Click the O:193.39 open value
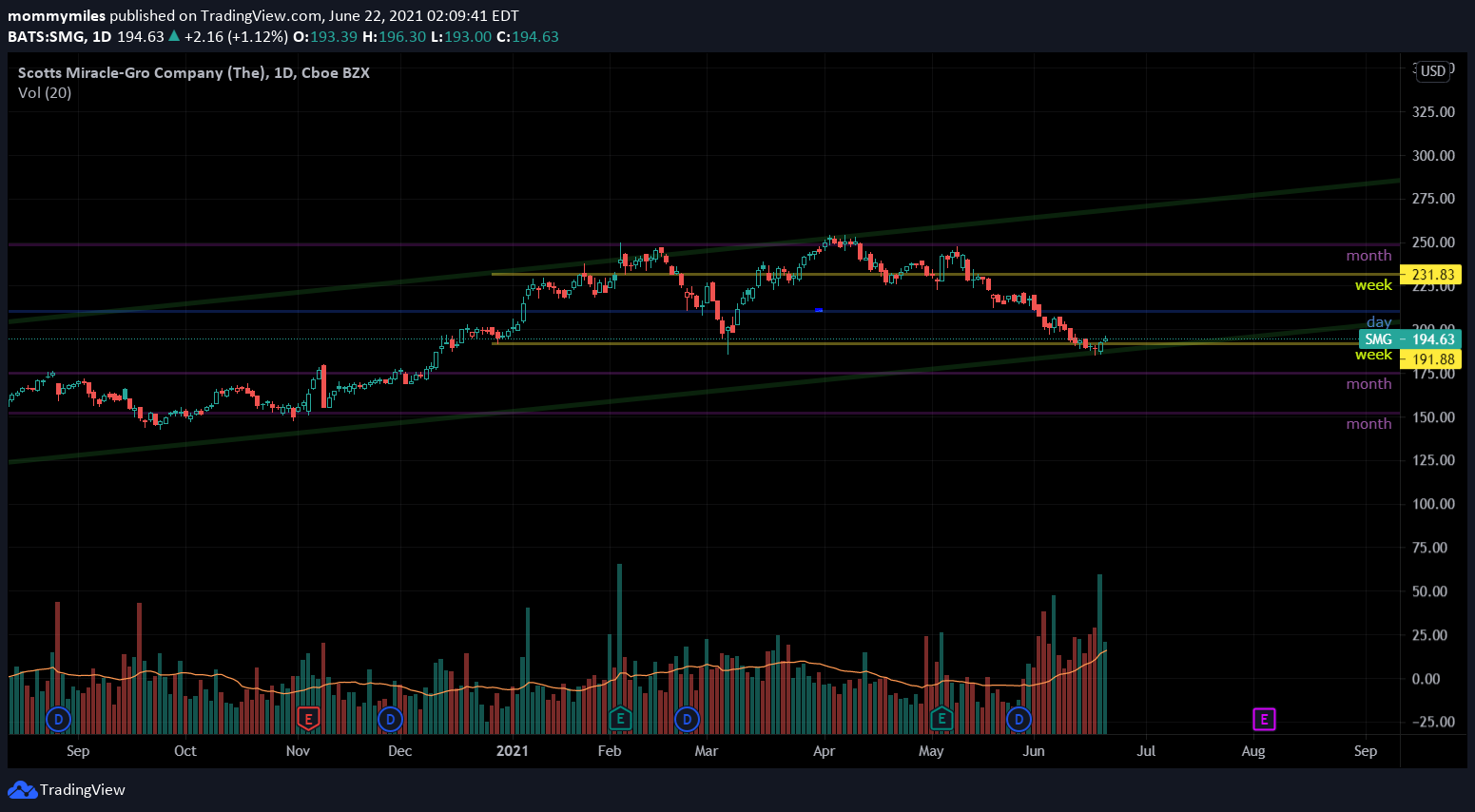Viewport: 1475px width, 812px height. (x=325, y=36)
